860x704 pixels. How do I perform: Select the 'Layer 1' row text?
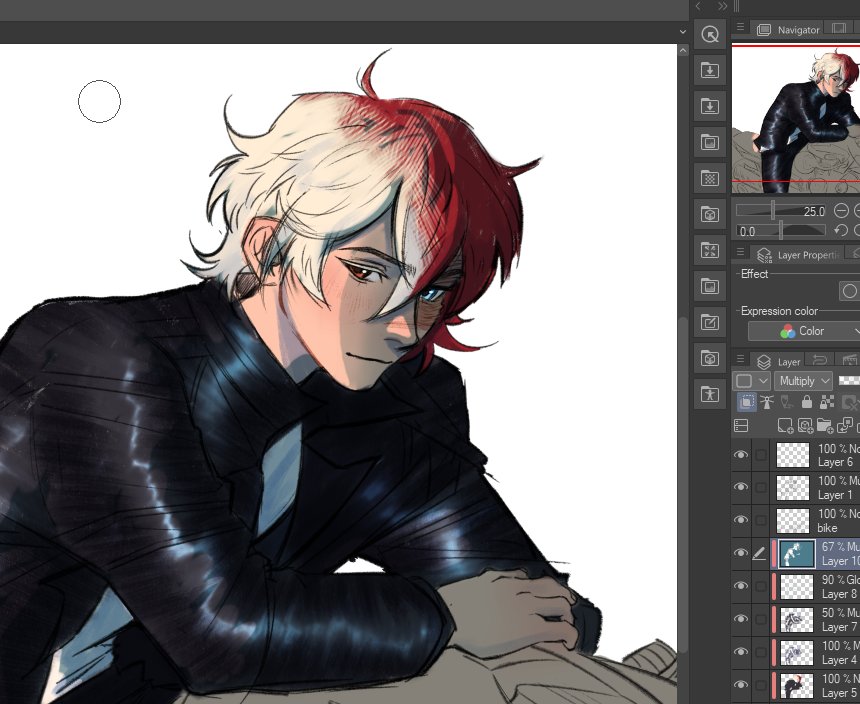coord(835,495)
